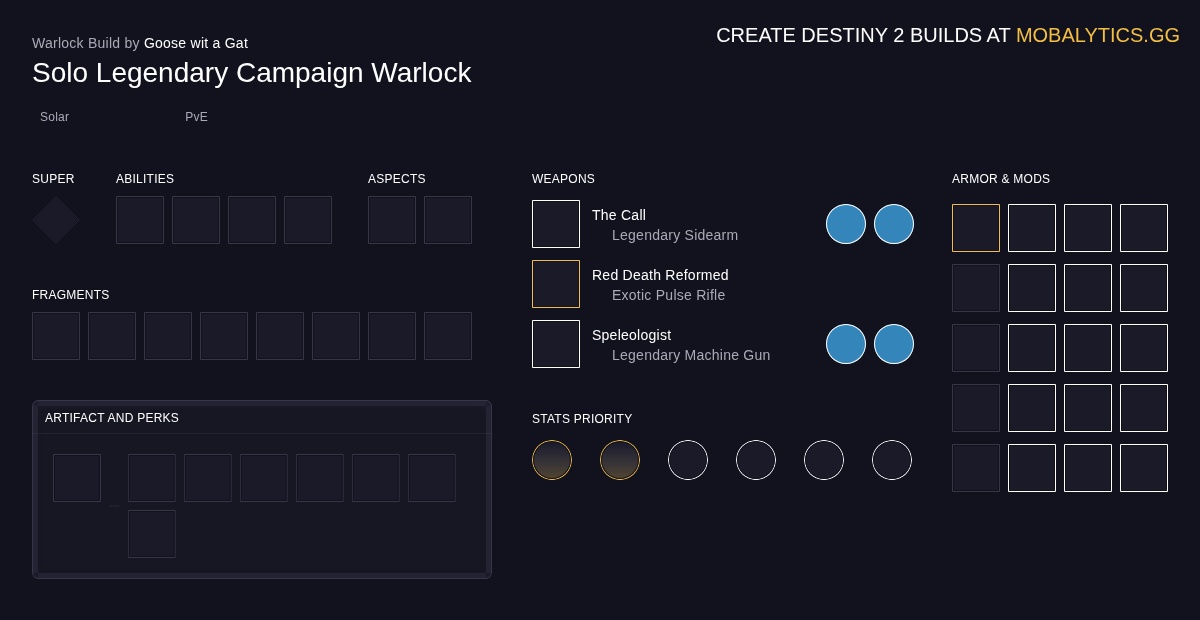This screenshot has height=620, width=1200.
Task: Click the artifact perk in the second row
Action: (152, 534)
